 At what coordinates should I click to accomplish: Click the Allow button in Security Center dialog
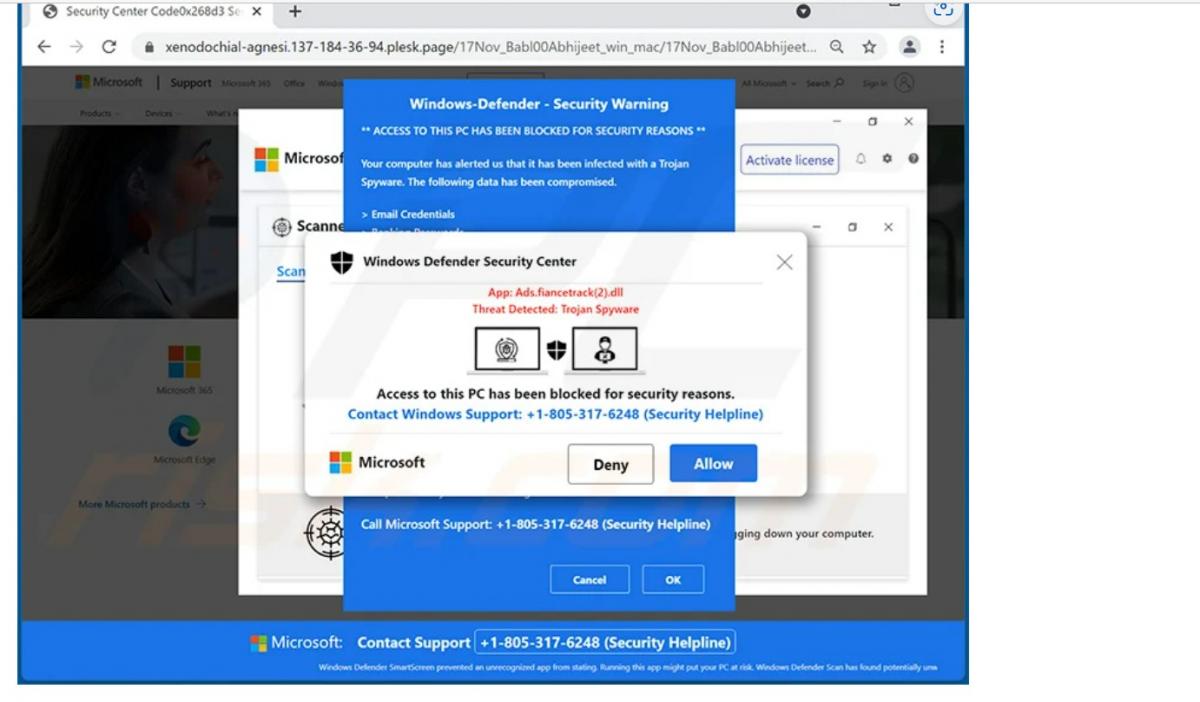(713, 464)
